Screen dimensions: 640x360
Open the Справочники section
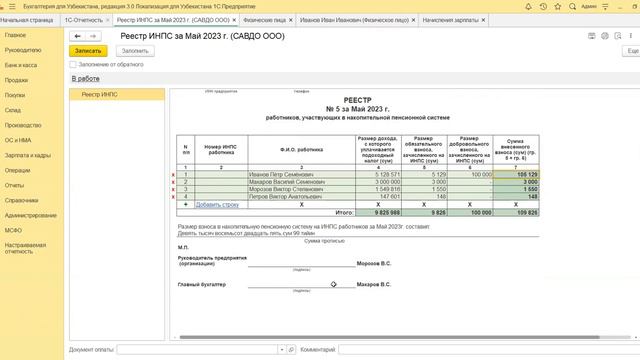22,200
